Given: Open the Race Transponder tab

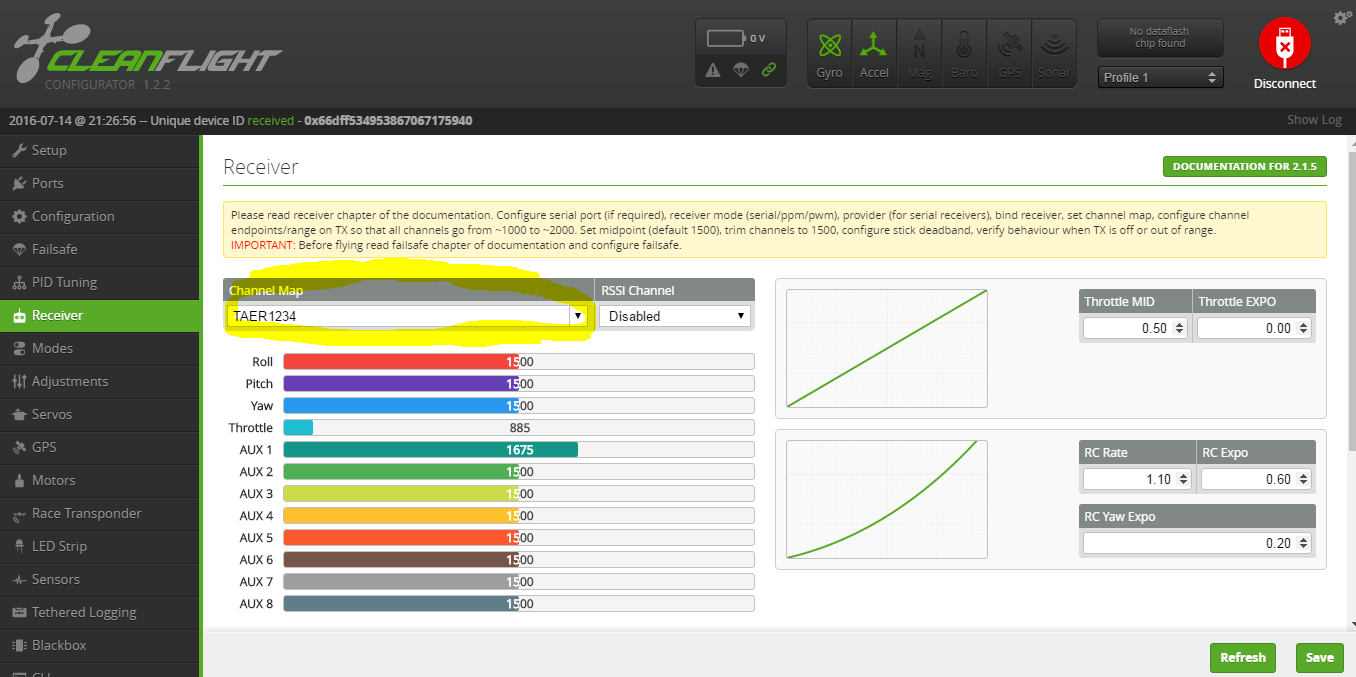Looking at the screenshot, I should 100,513.
